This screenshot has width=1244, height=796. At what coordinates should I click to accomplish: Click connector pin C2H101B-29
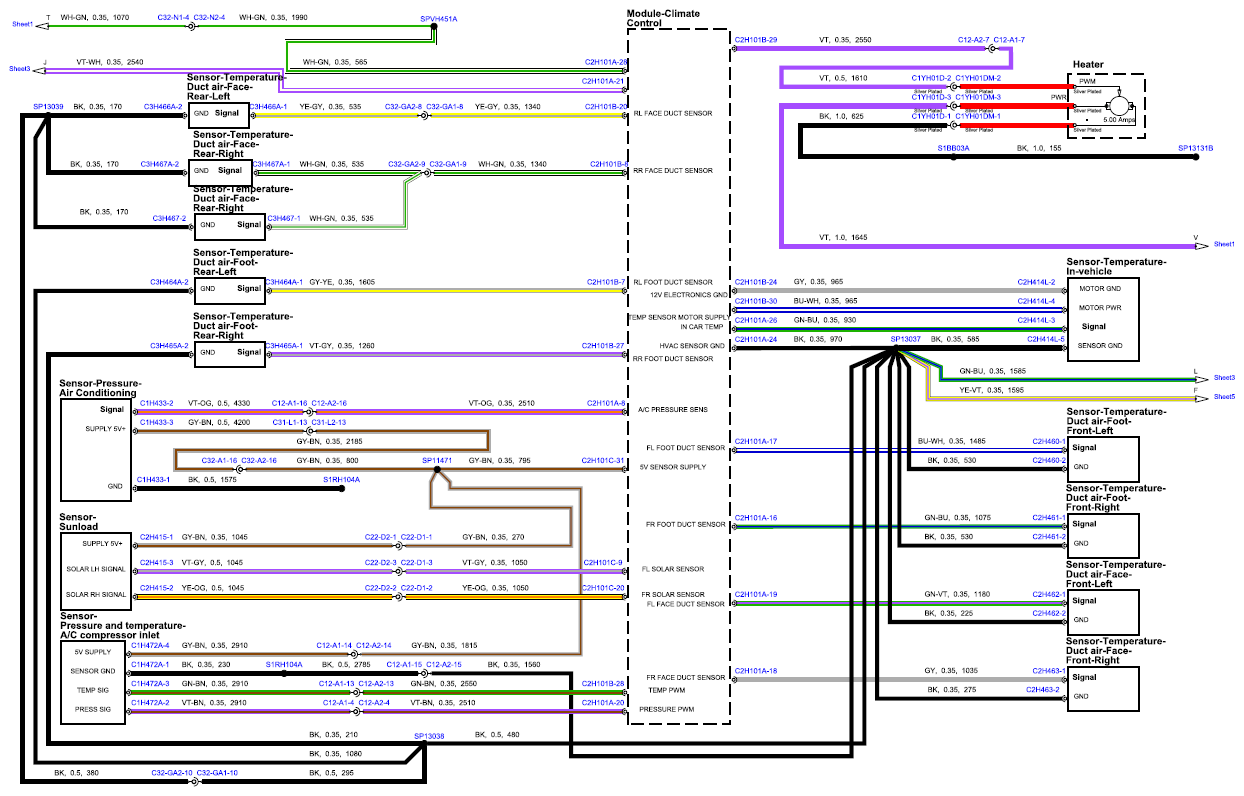point(756,39)
